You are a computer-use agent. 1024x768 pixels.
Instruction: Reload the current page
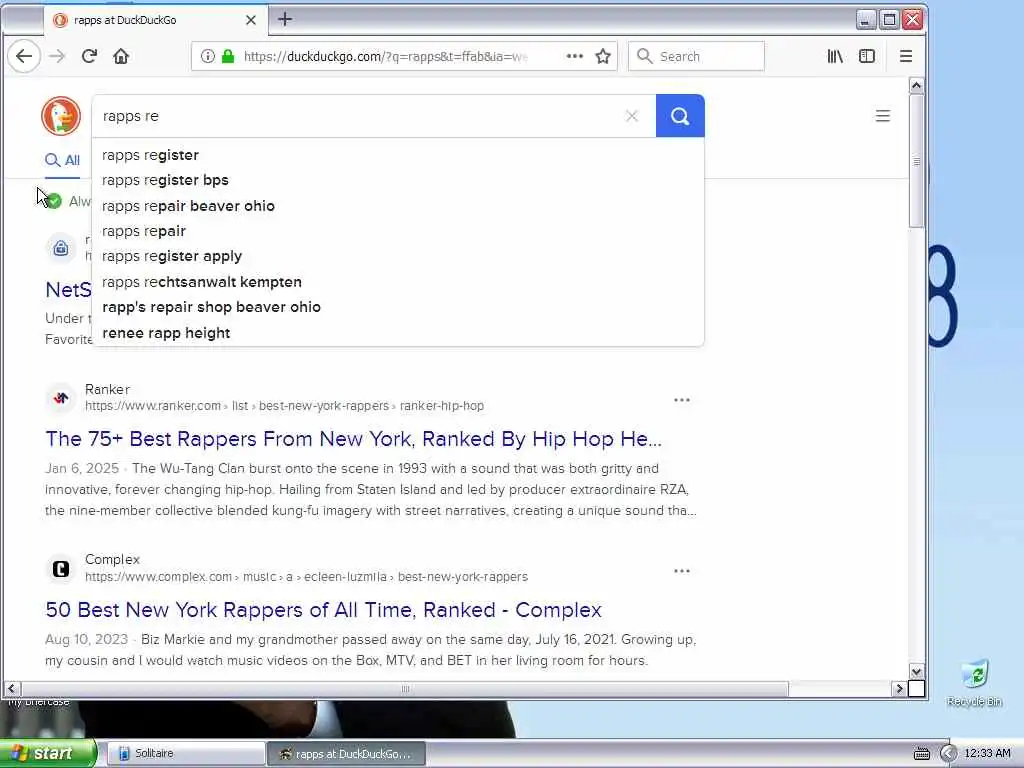pyautogui.click(x=89, y=56)
